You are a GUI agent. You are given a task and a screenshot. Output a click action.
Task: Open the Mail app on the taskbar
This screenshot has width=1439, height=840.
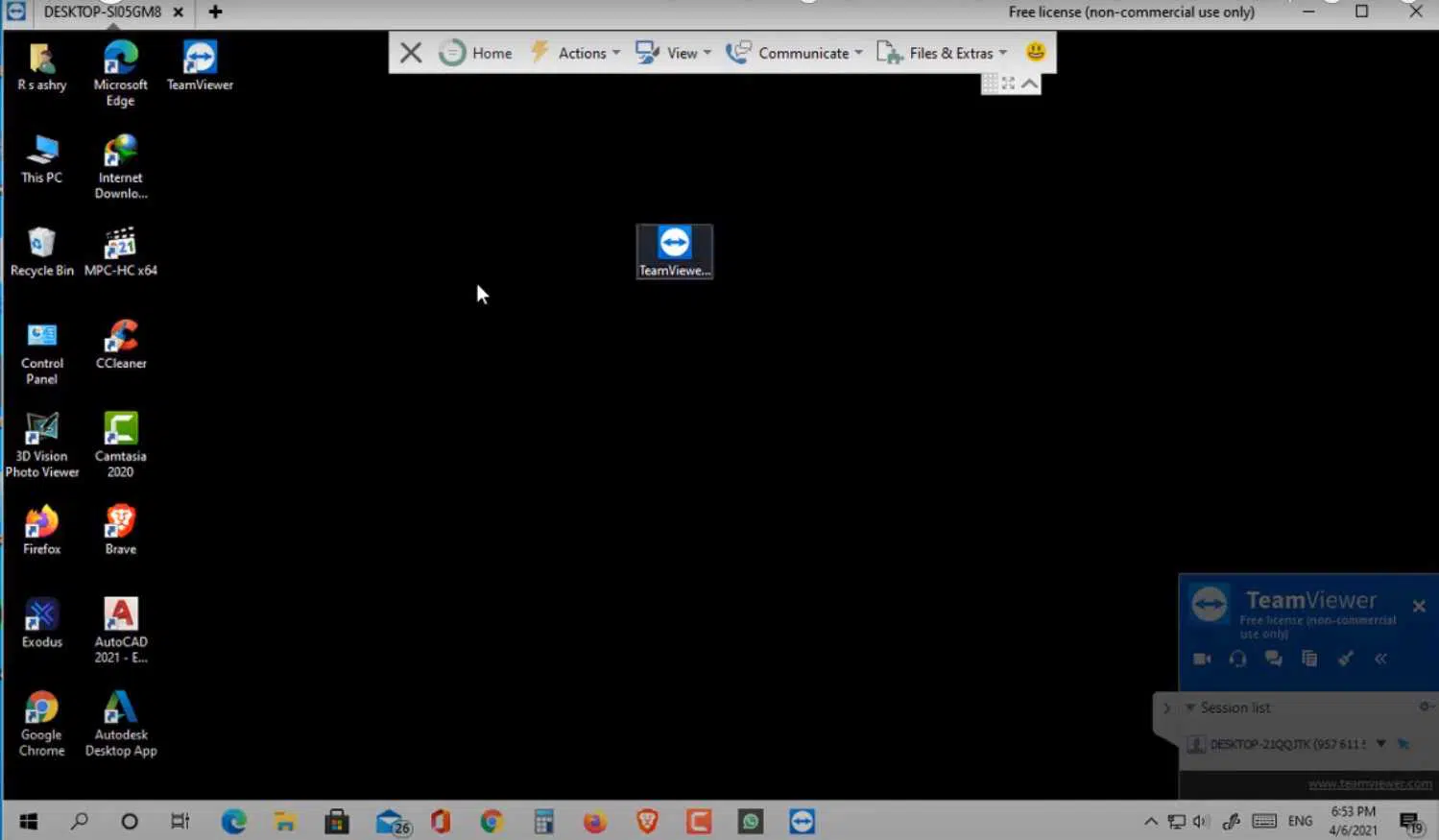point(392,822)
